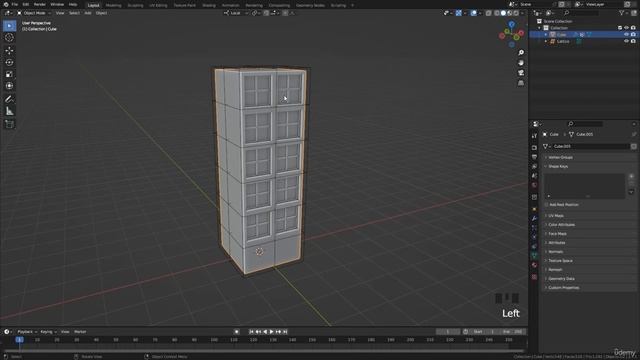This screenshot has width=640, height=360.
Task: Pick the Measure tool in the left toolbar
Action: (x=9, y=111)
